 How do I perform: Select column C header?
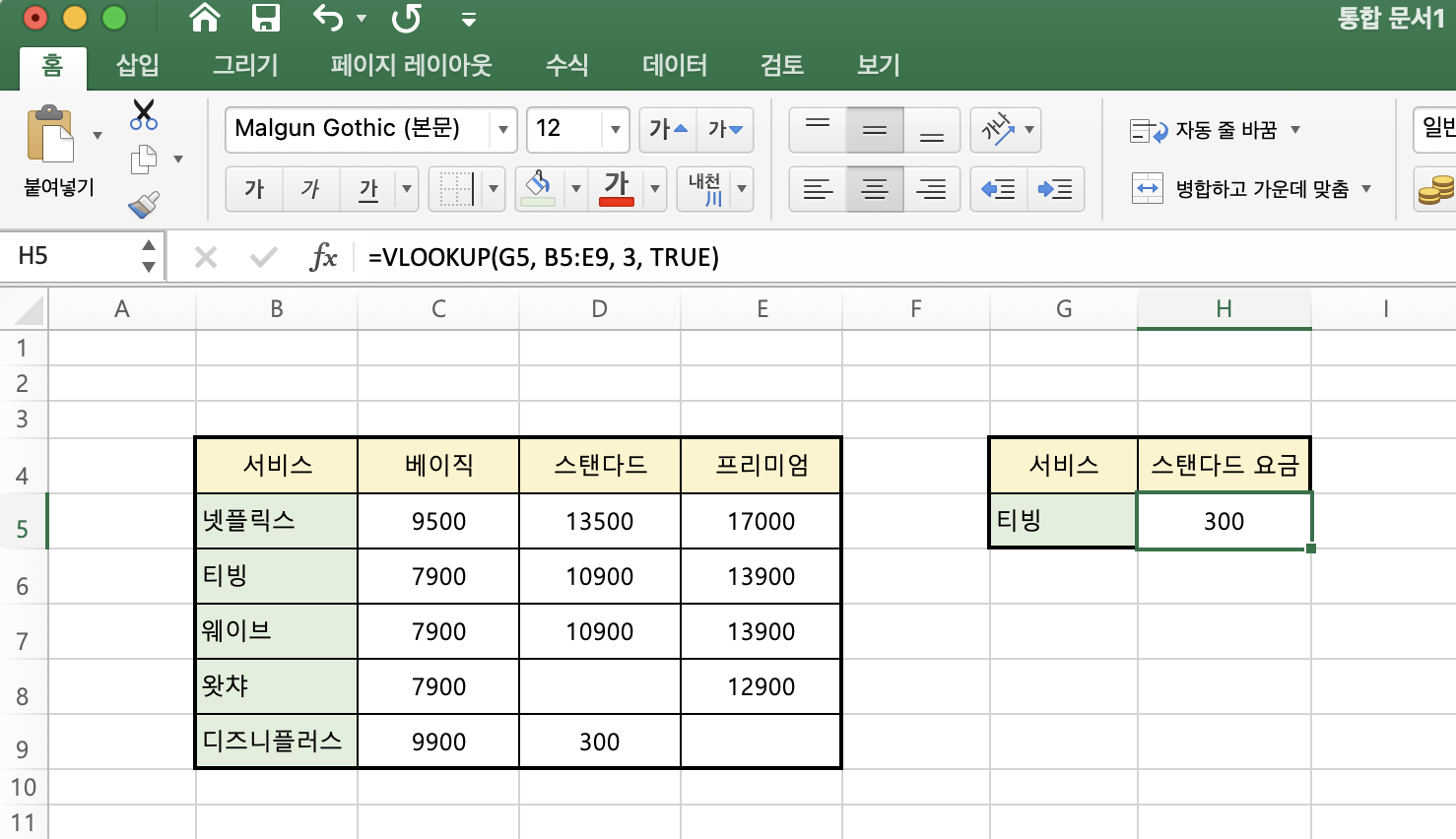[438, 309]
